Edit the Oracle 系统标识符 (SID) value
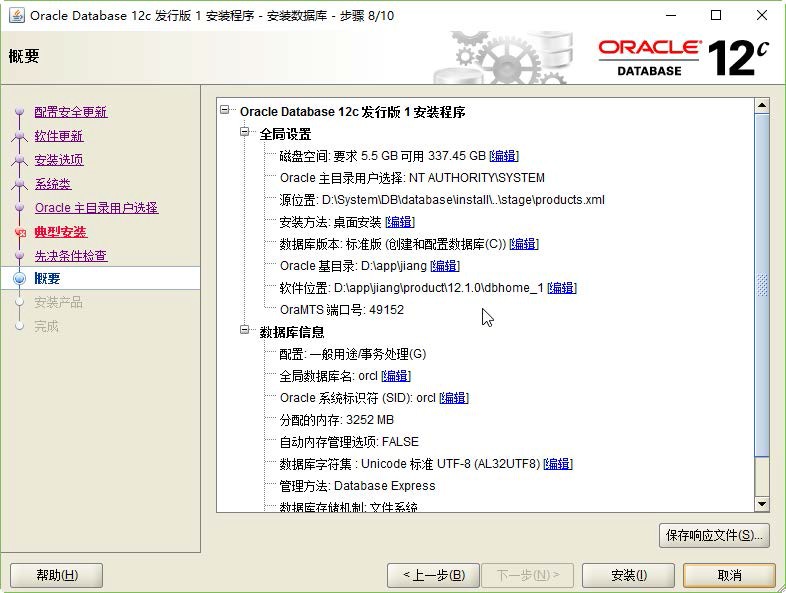 (x=454, y=398)
